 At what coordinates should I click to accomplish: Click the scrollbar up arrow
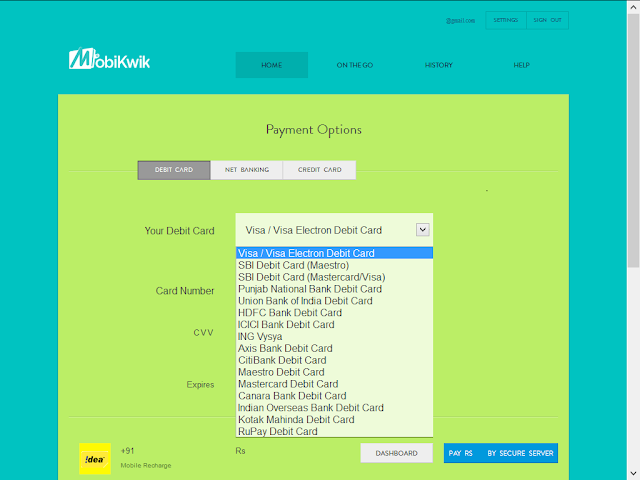click(633, 7)
